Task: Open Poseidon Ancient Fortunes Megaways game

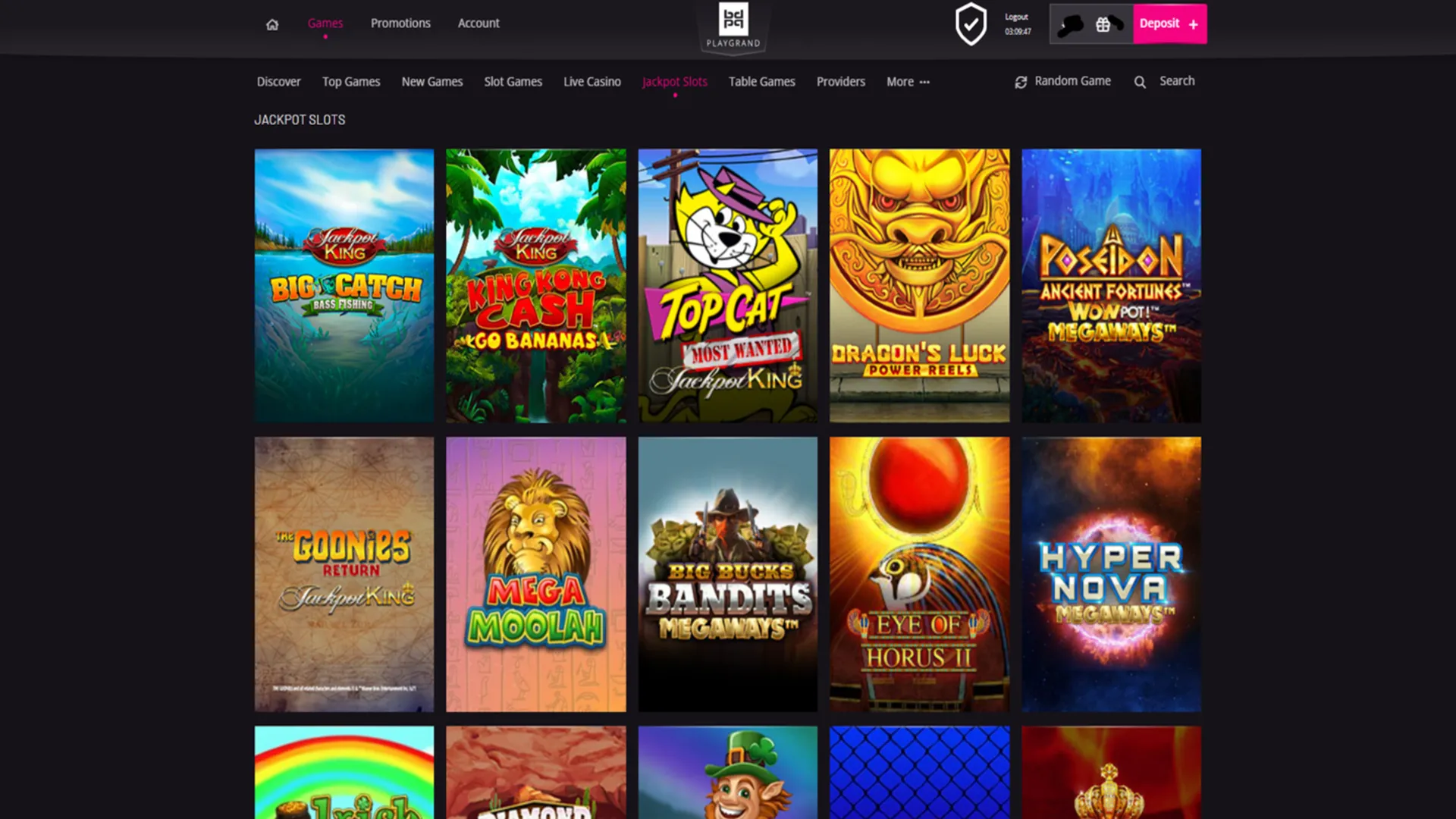Action: pos(1112,285)
